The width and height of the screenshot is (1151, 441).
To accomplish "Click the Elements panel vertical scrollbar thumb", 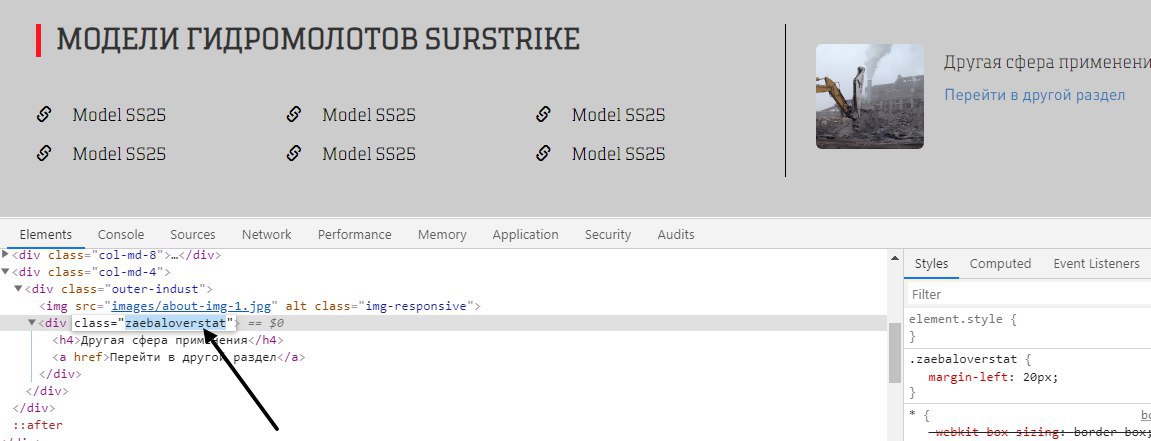I will coord(895,352).
